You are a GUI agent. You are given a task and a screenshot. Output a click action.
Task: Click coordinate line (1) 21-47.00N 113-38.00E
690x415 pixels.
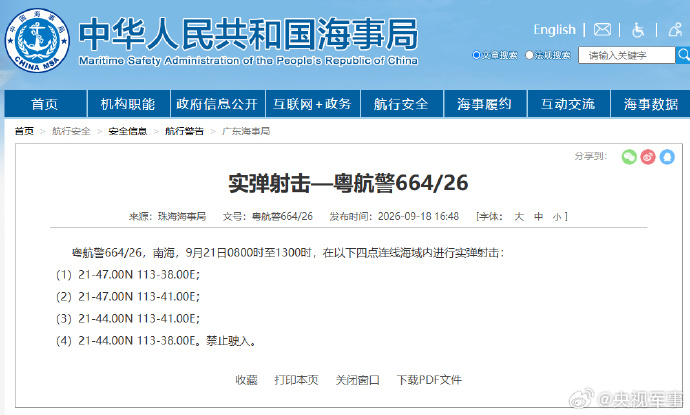coord(128,275)
